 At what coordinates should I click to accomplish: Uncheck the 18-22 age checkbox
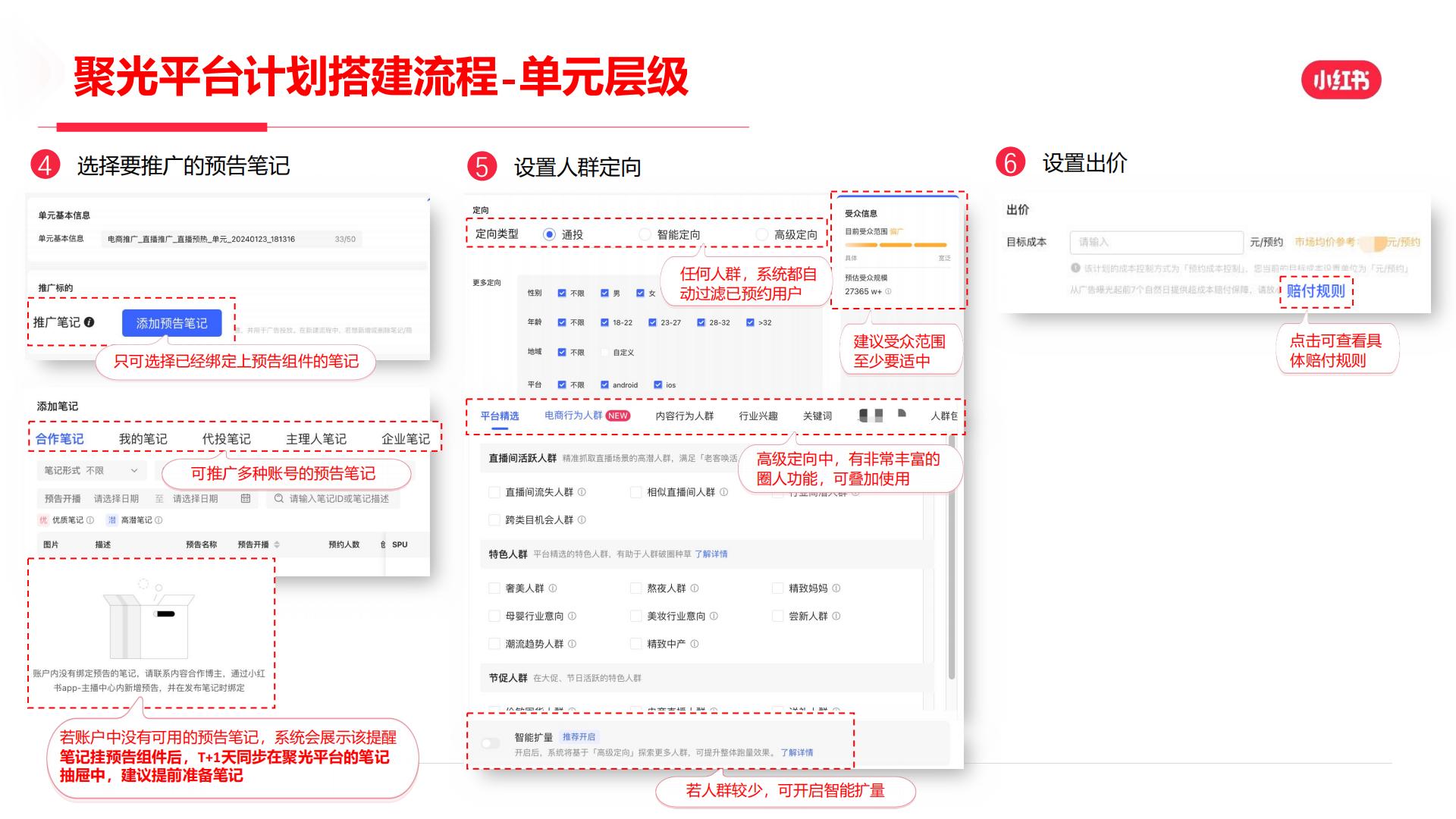tap(604, 322)
